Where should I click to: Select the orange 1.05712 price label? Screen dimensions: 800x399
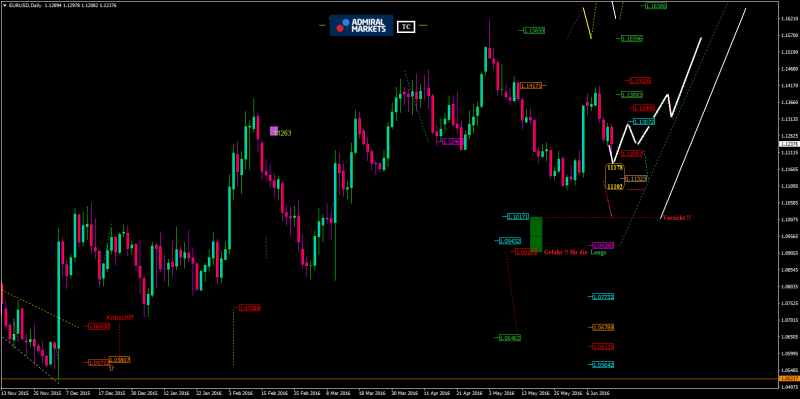[98, 363]
